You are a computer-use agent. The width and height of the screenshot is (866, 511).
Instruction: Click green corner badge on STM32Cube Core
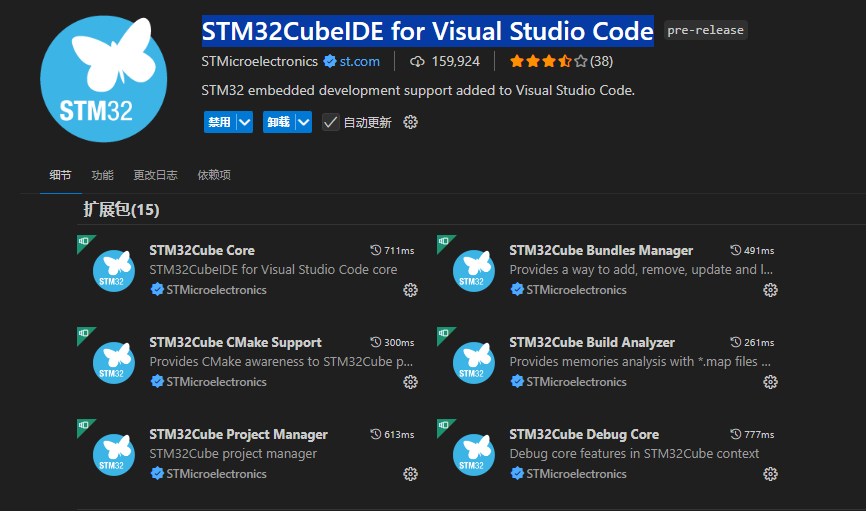click(x=84, y=242)
